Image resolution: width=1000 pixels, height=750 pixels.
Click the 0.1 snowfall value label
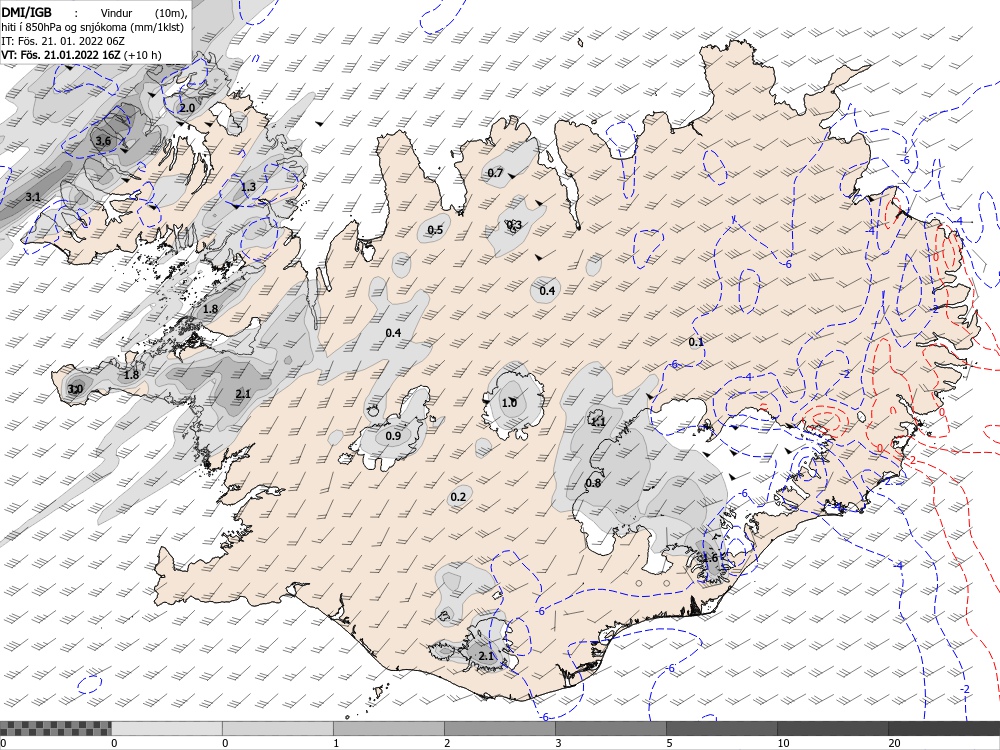tap(696, 342)
